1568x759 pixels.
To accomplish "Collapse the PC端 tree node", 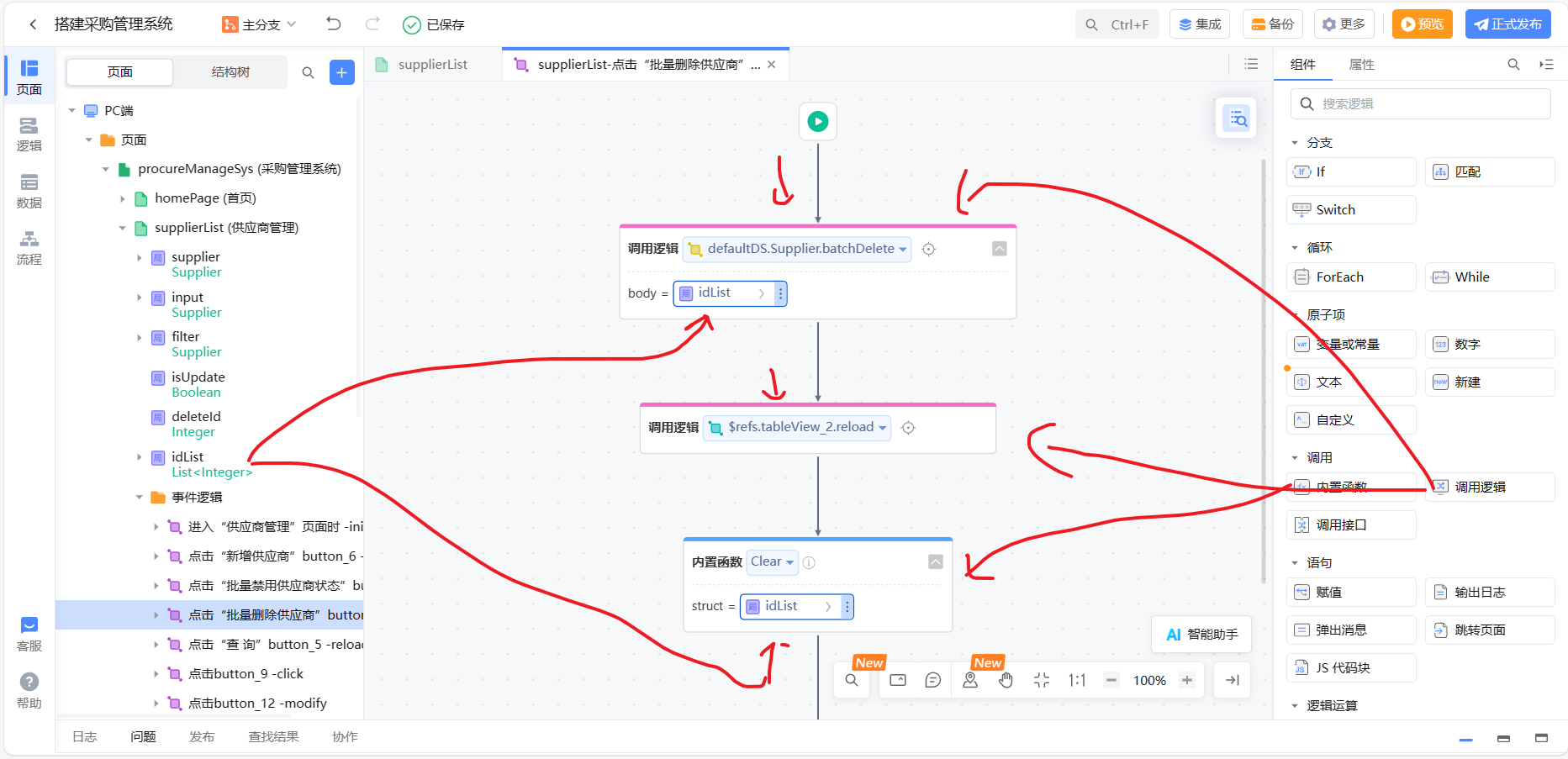I will click(72, 111).
